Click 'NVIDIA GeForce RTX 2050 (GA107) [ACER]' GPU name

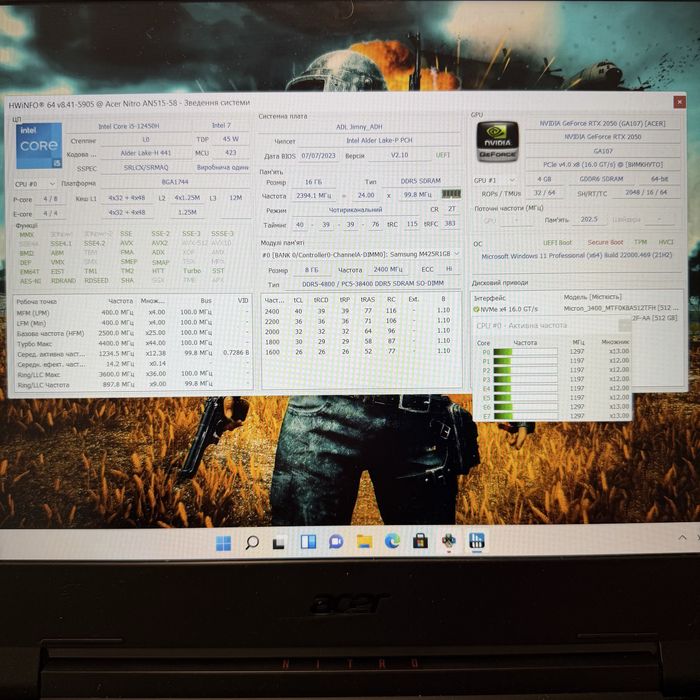point(602,123)
